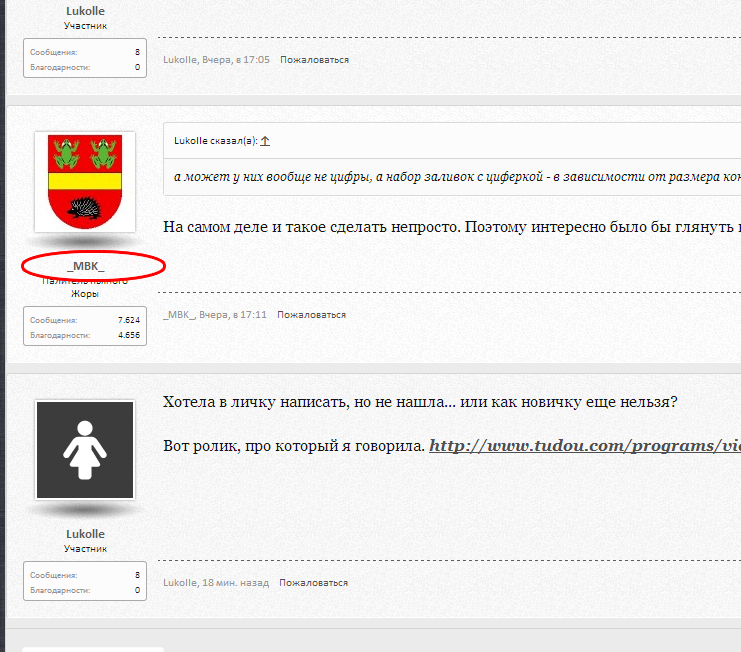Open the _MBK_ coat of arms avatar
The height and width of the screenshot is (652, 741).
click(85, 182)
